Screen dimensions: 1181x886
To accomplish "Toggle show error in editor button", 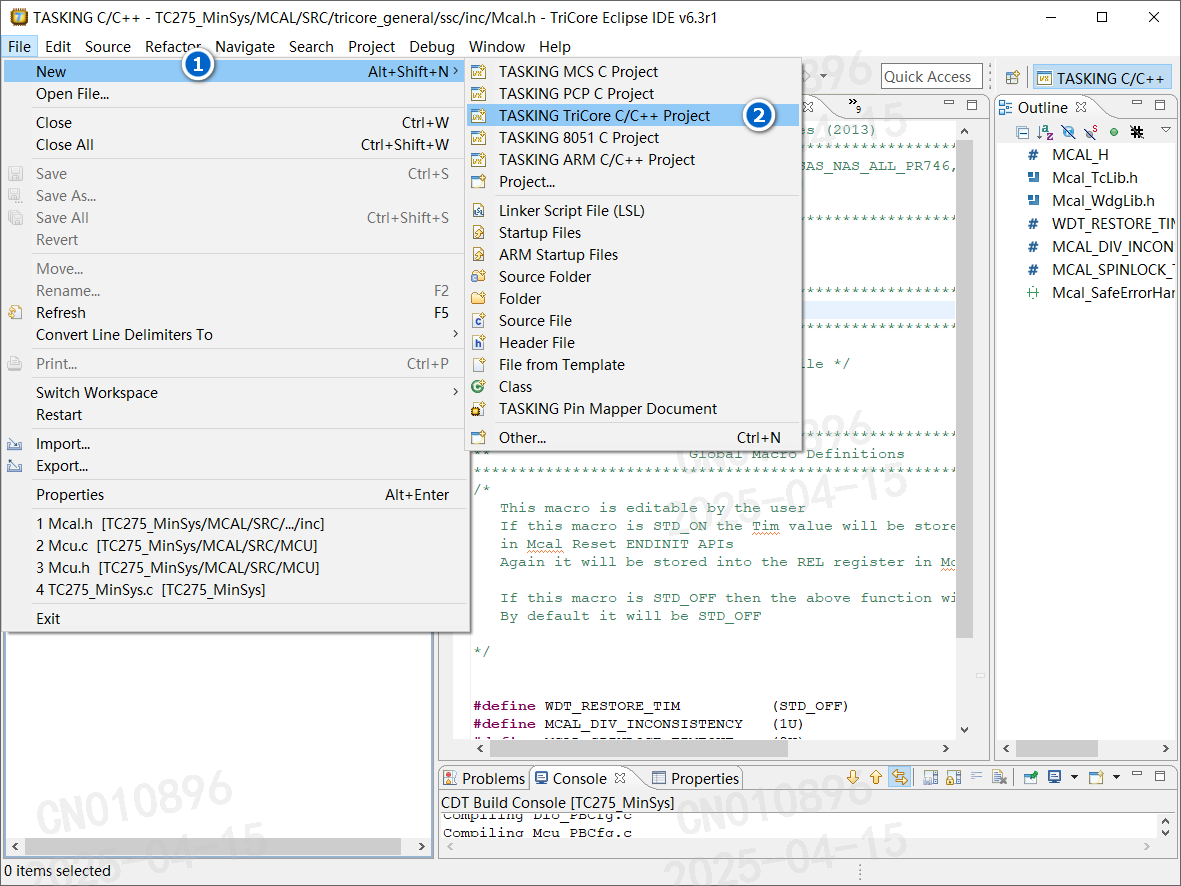I will pos(899,777).
